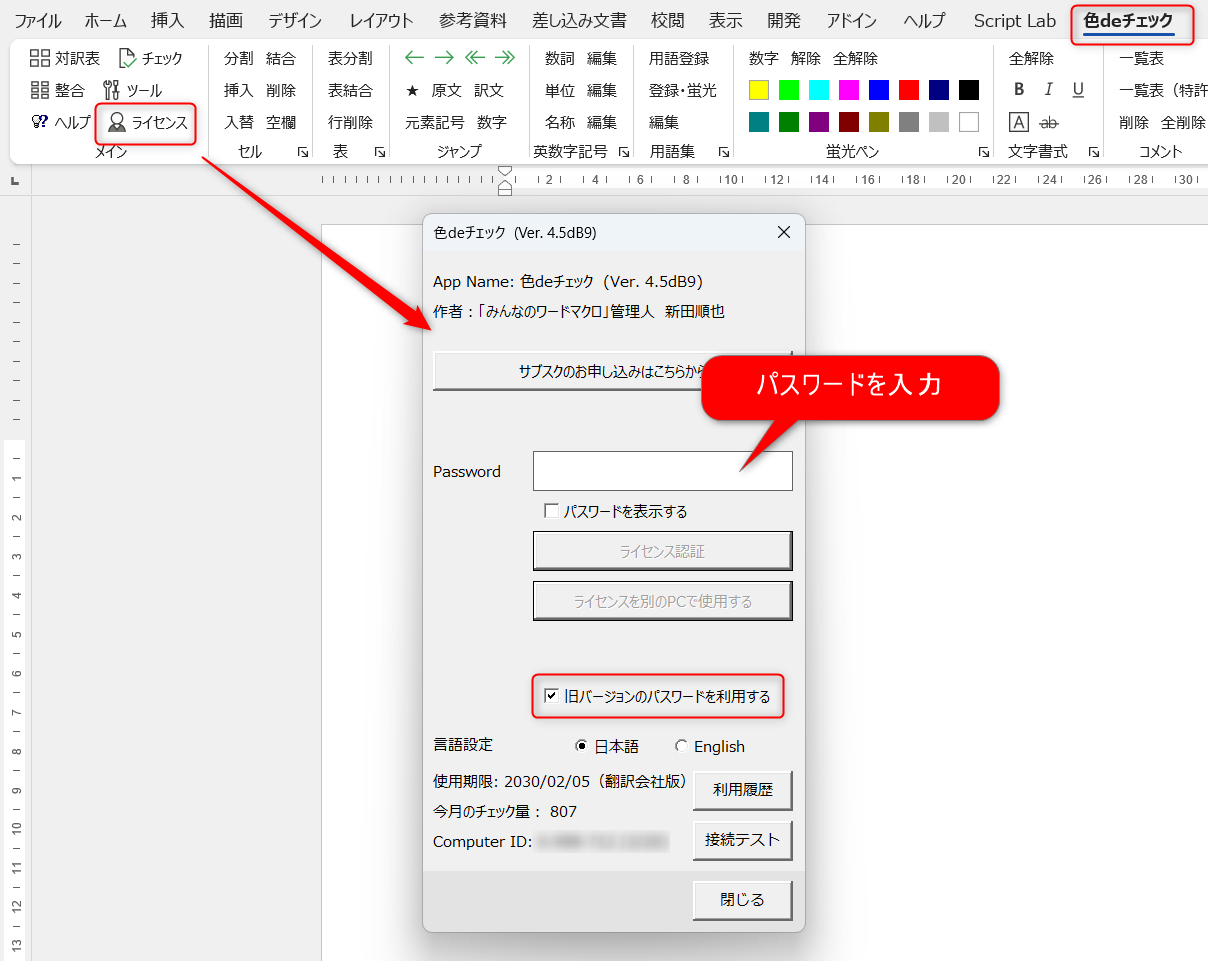Expand the セル group dialog launcher
Viewport: 1208px width, 961px height.
coord(302,152)
